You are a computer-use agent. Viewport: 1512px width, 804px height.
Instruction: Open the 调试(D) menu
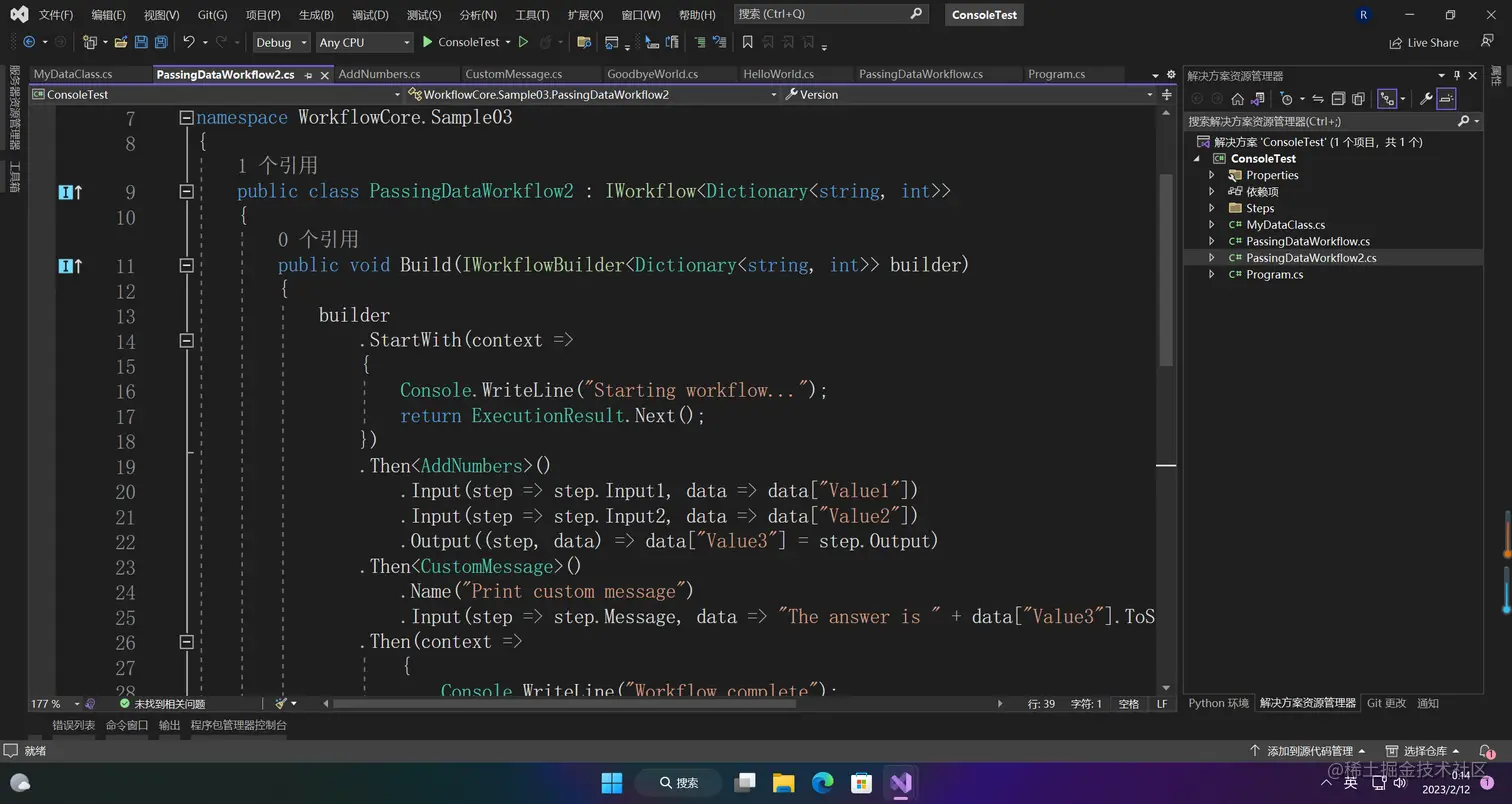tap(370, 15)
